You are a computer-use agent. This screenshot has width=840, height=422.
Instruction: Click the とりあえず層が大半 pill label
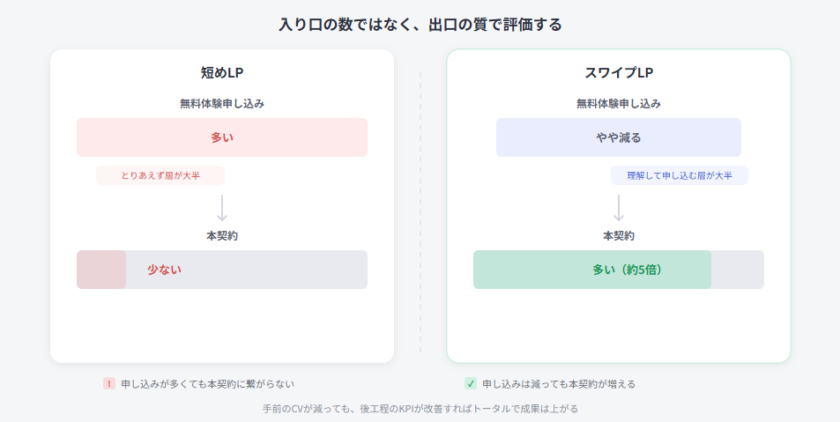(160, 175)
